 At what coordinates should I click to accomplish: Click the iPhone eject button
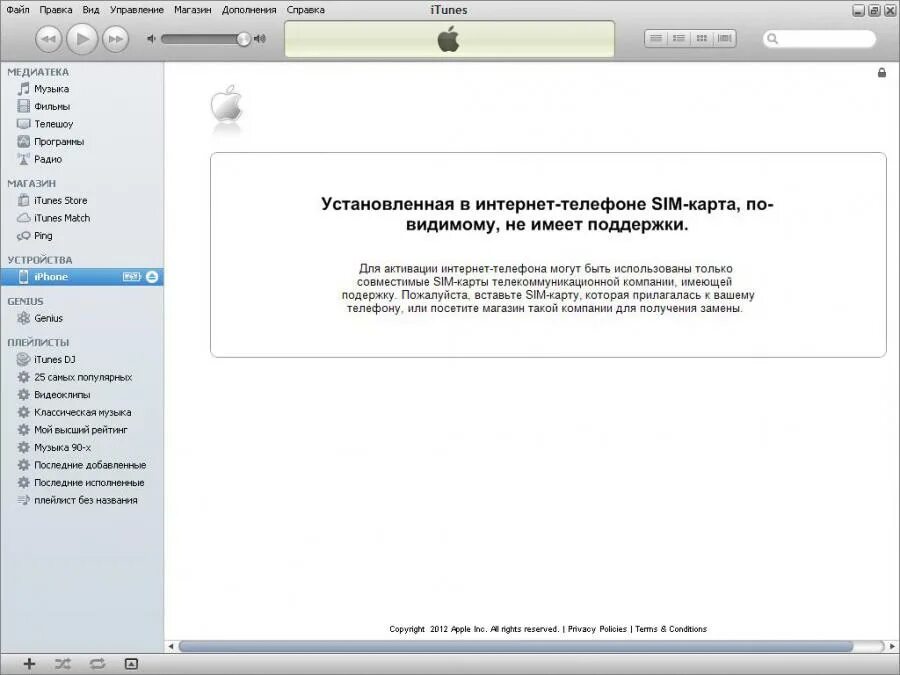click(152, 277)
